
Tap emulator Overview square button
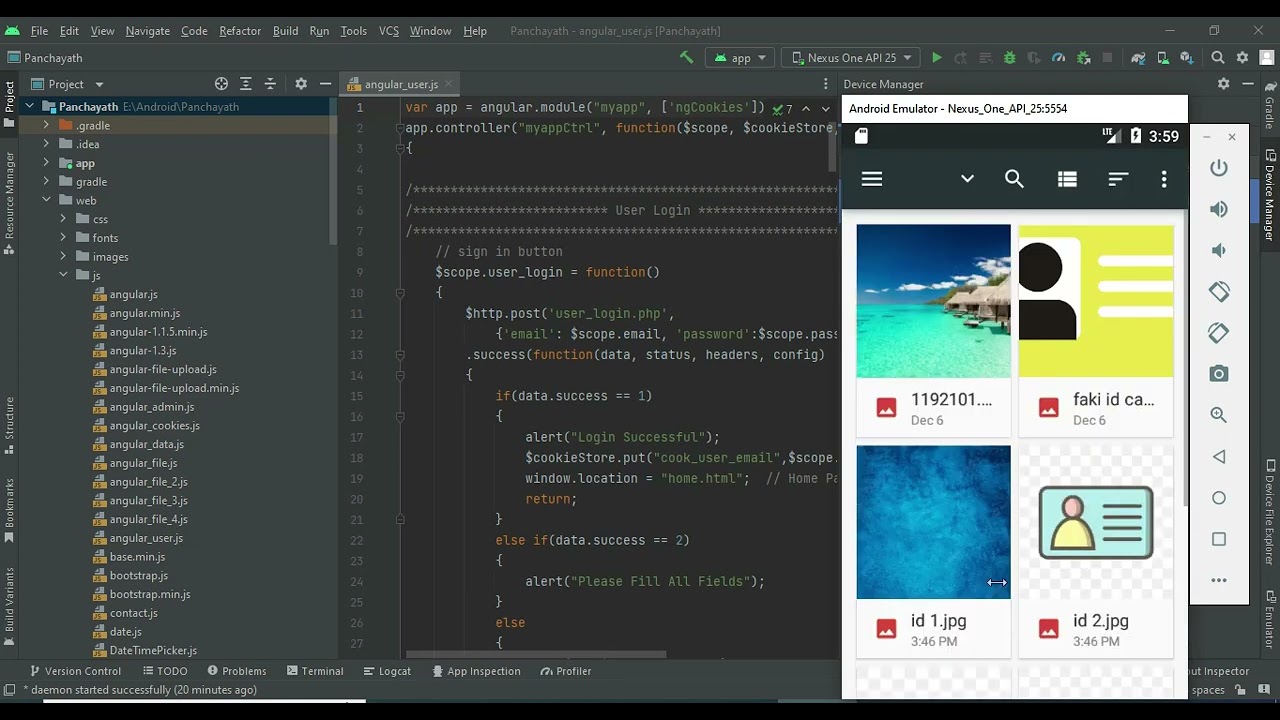[1219, 539]
